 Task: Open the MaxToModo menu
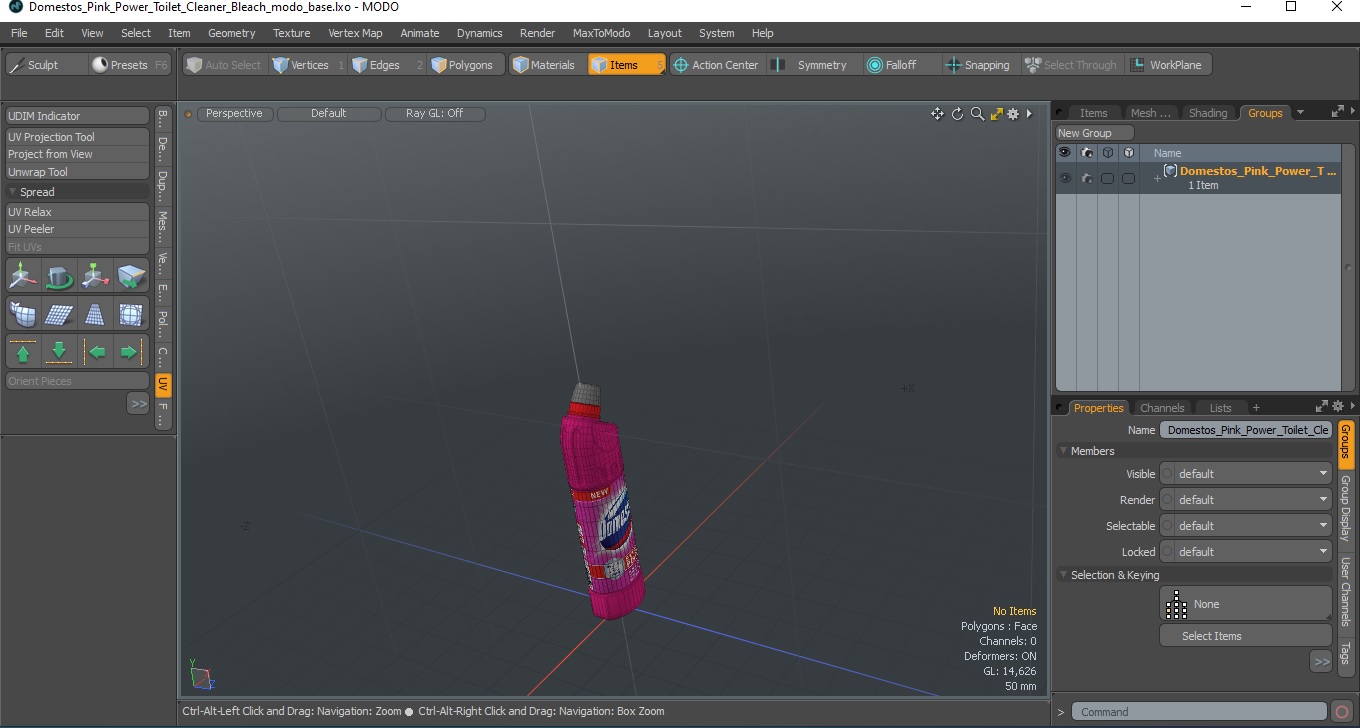[601, 33]
